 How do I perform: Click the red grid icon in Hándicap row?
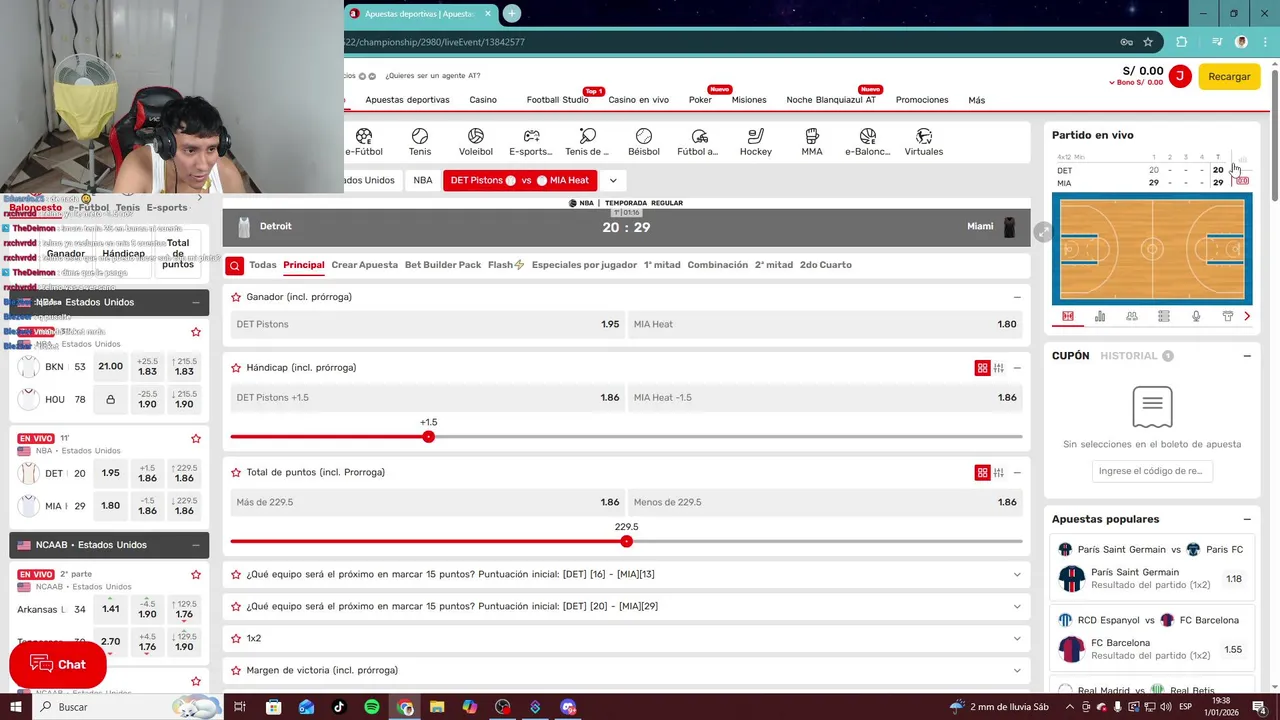click(x=982, y=368)
